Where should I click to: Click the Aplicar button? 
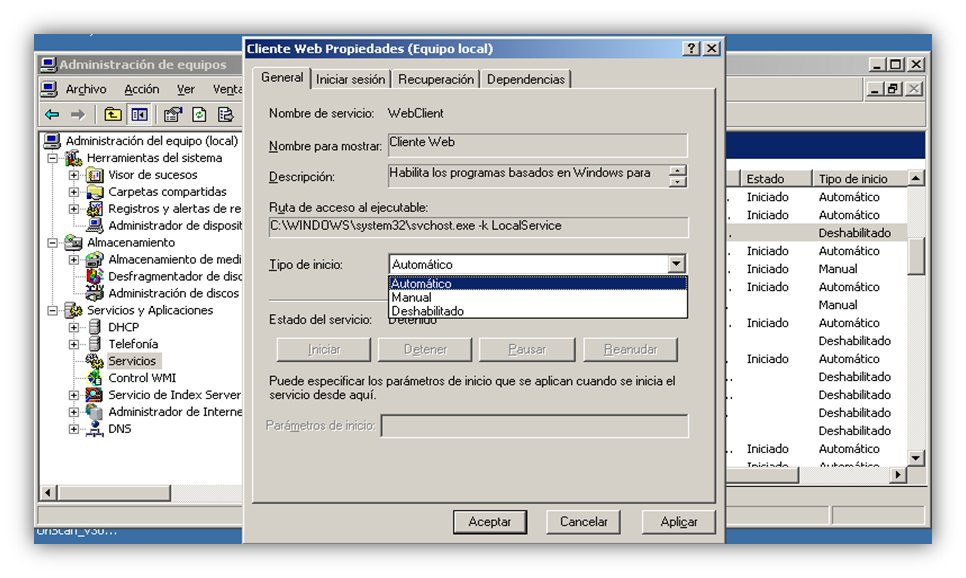click(x=679, y=522)
